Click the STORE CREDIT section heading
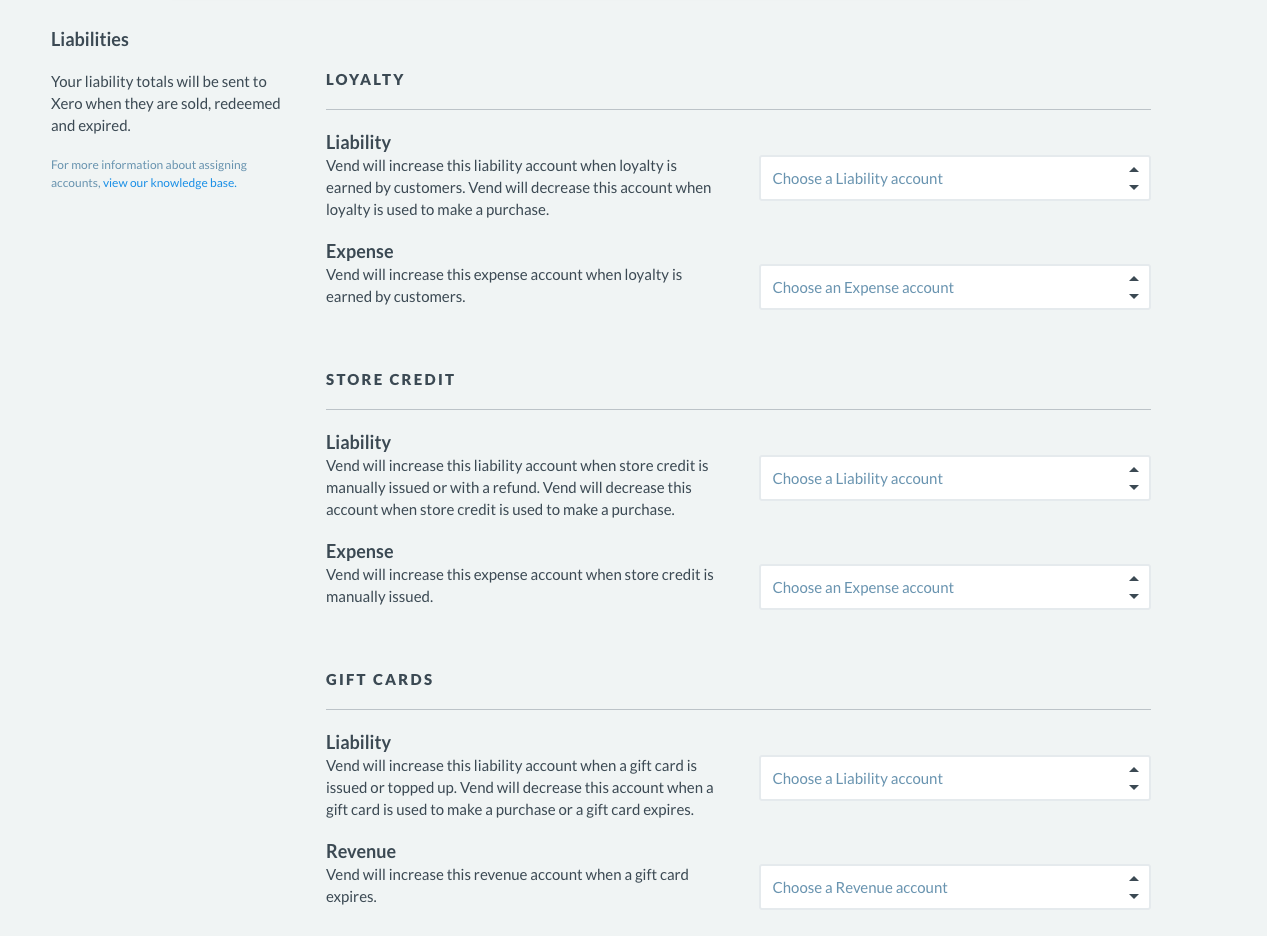Image resolution: width=1267 pixels, height=936 pixels. point(391,379)
